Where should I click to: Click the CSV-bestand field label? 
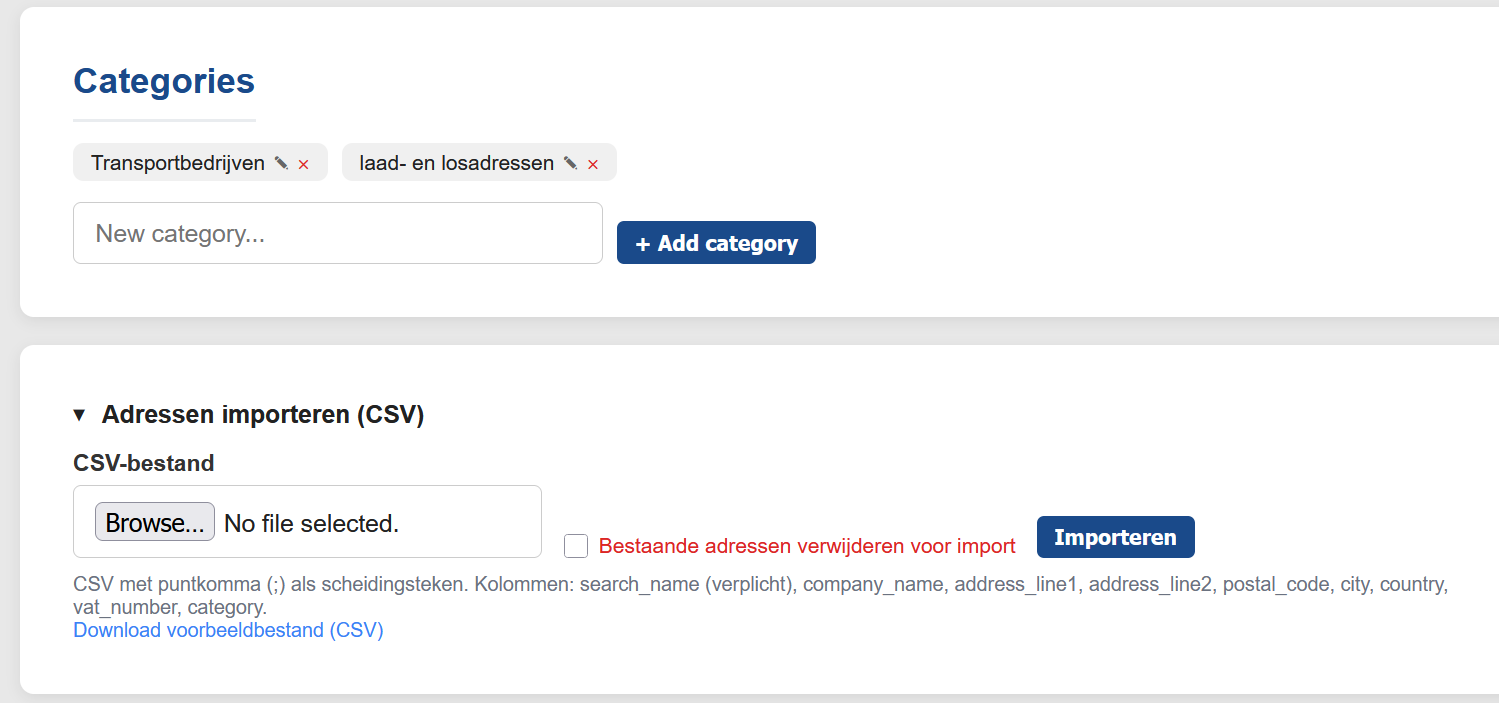[x=144, y=463]
